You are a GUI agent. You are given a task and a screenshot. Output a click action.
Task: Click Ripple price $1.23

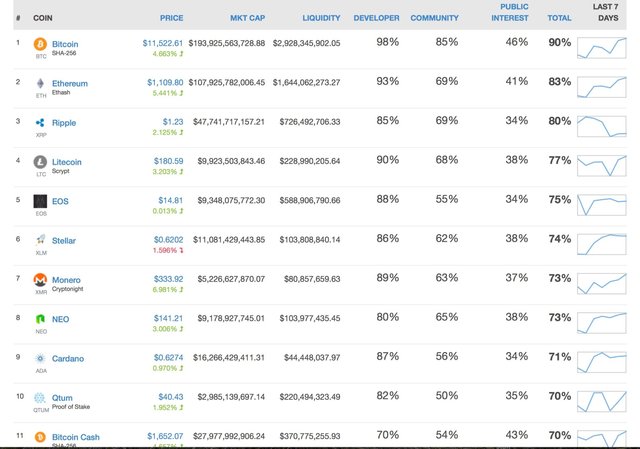coord(173,122)
